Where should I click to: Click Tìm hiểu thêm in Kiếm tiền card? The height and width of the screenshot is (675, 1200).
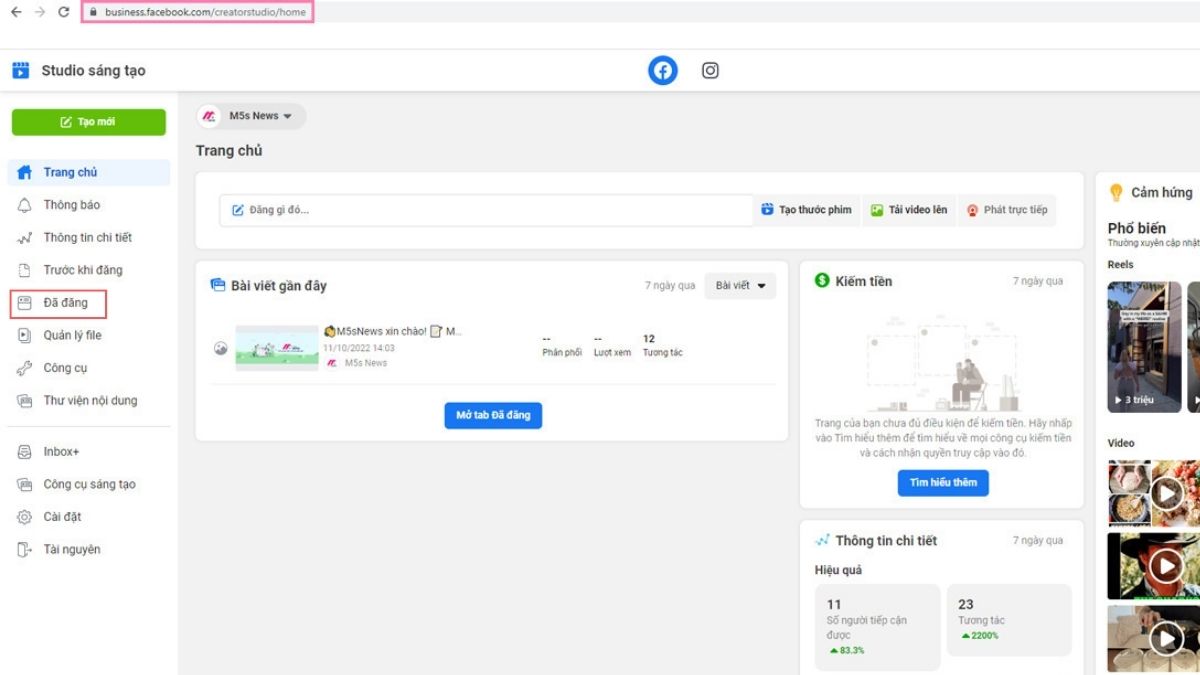coord(943,483)
